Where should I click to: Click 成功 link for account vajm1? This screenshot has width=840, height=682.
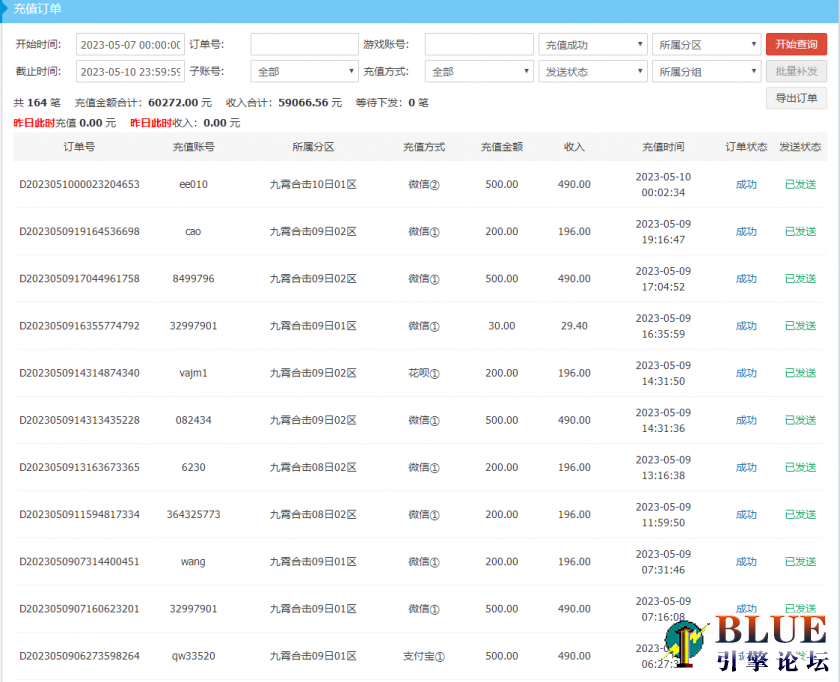pyautogui.click(x=746, y=373)
